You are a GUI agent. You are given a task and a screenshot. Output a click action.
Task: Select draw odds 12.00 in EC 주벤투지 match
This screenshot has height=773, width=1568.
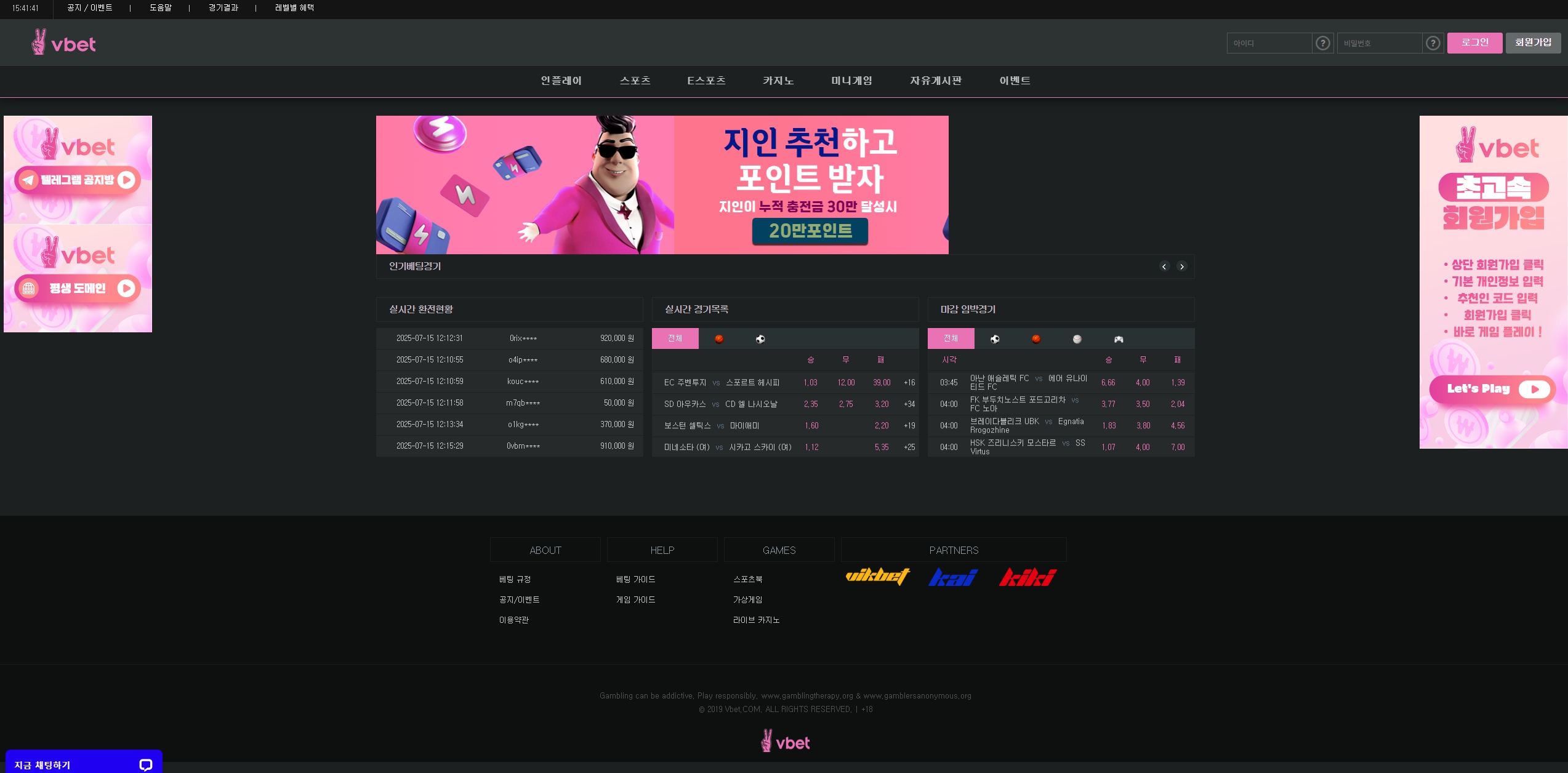tap(846, 383)
